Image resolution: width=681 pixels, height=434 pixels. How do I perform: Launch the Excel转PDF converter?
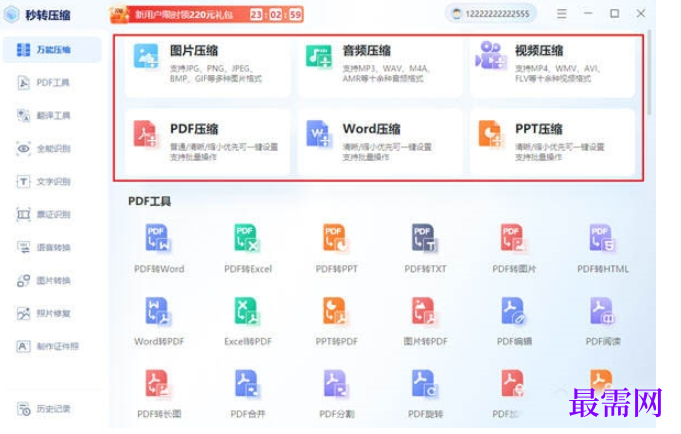click(248, 321)
